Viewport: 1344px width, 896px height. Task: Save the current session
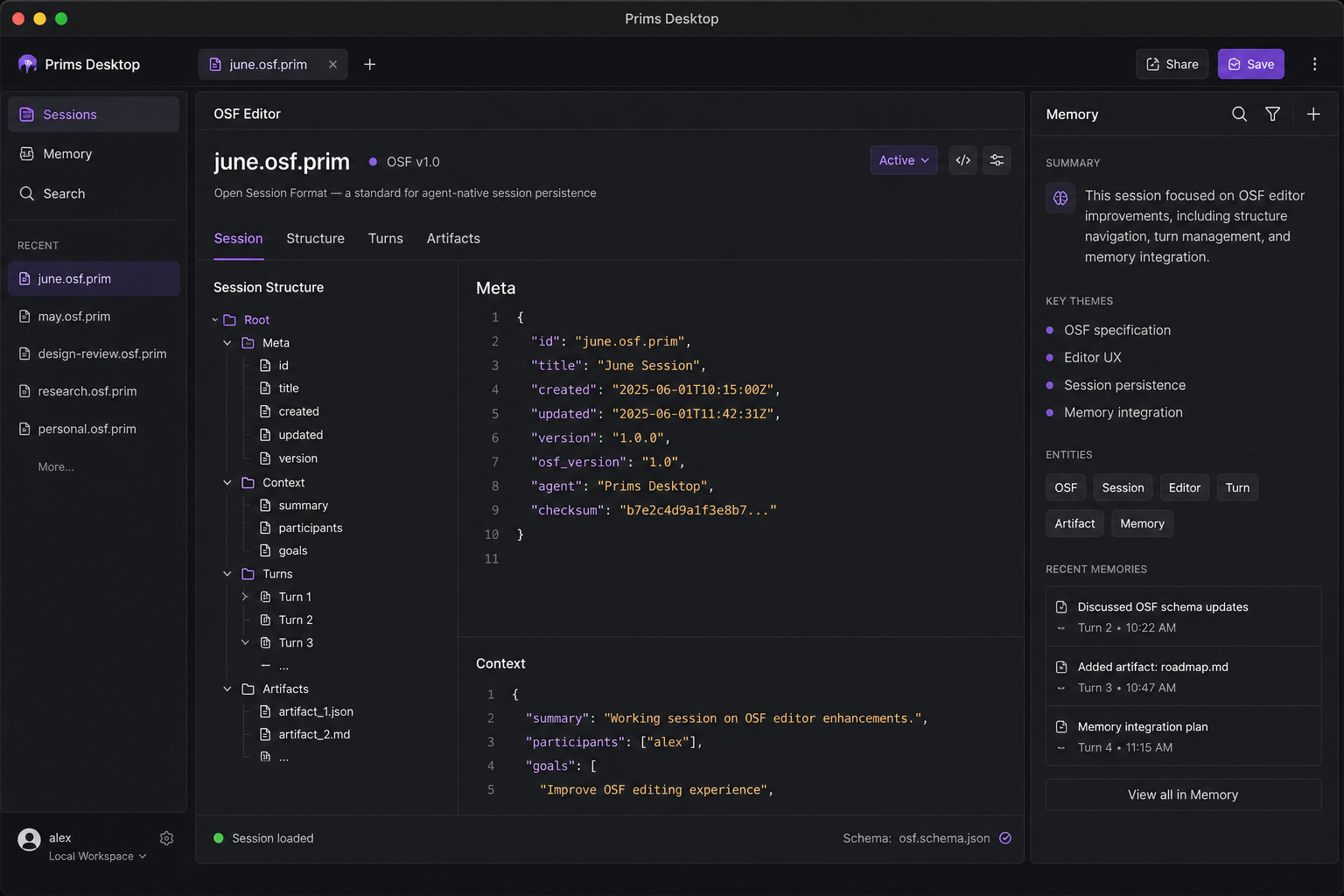[1250, 64]
